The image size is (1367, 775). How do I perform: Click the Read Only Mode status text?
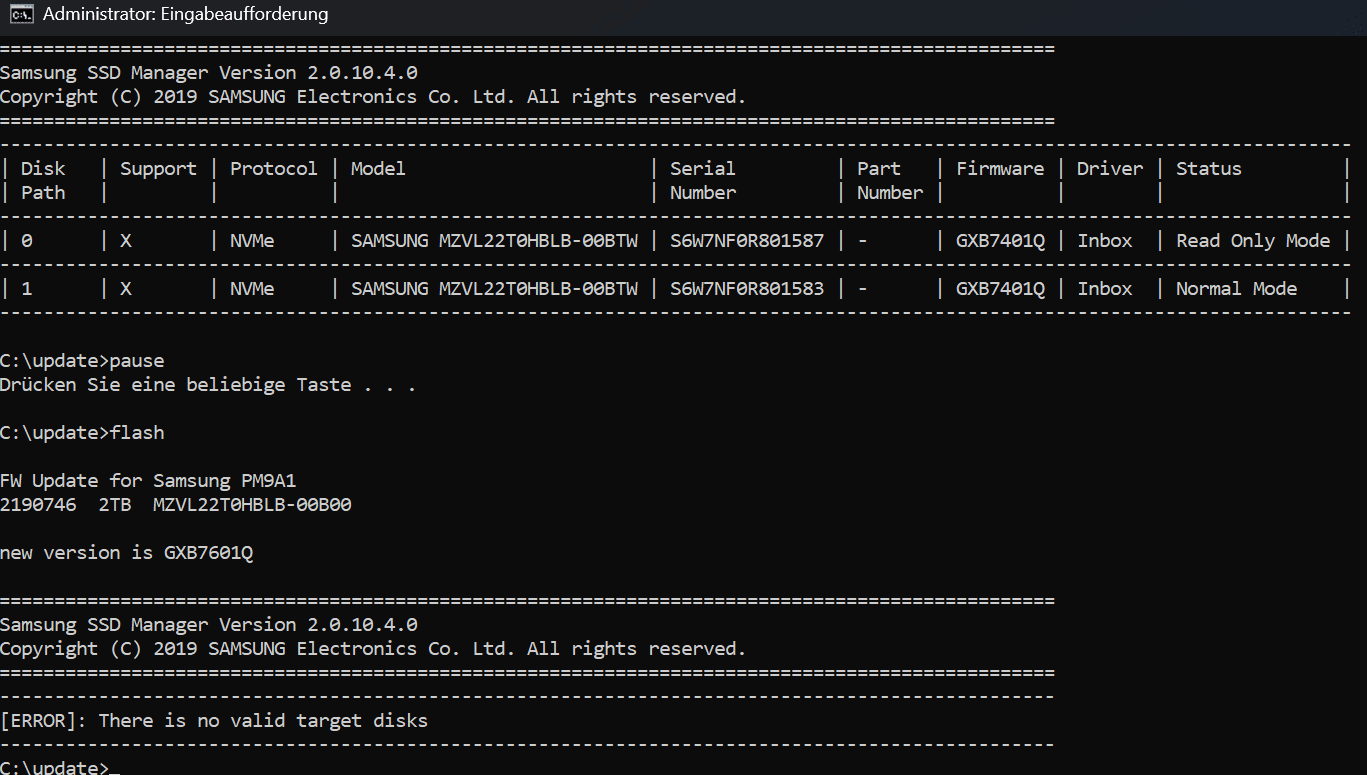pos(1252,241)
